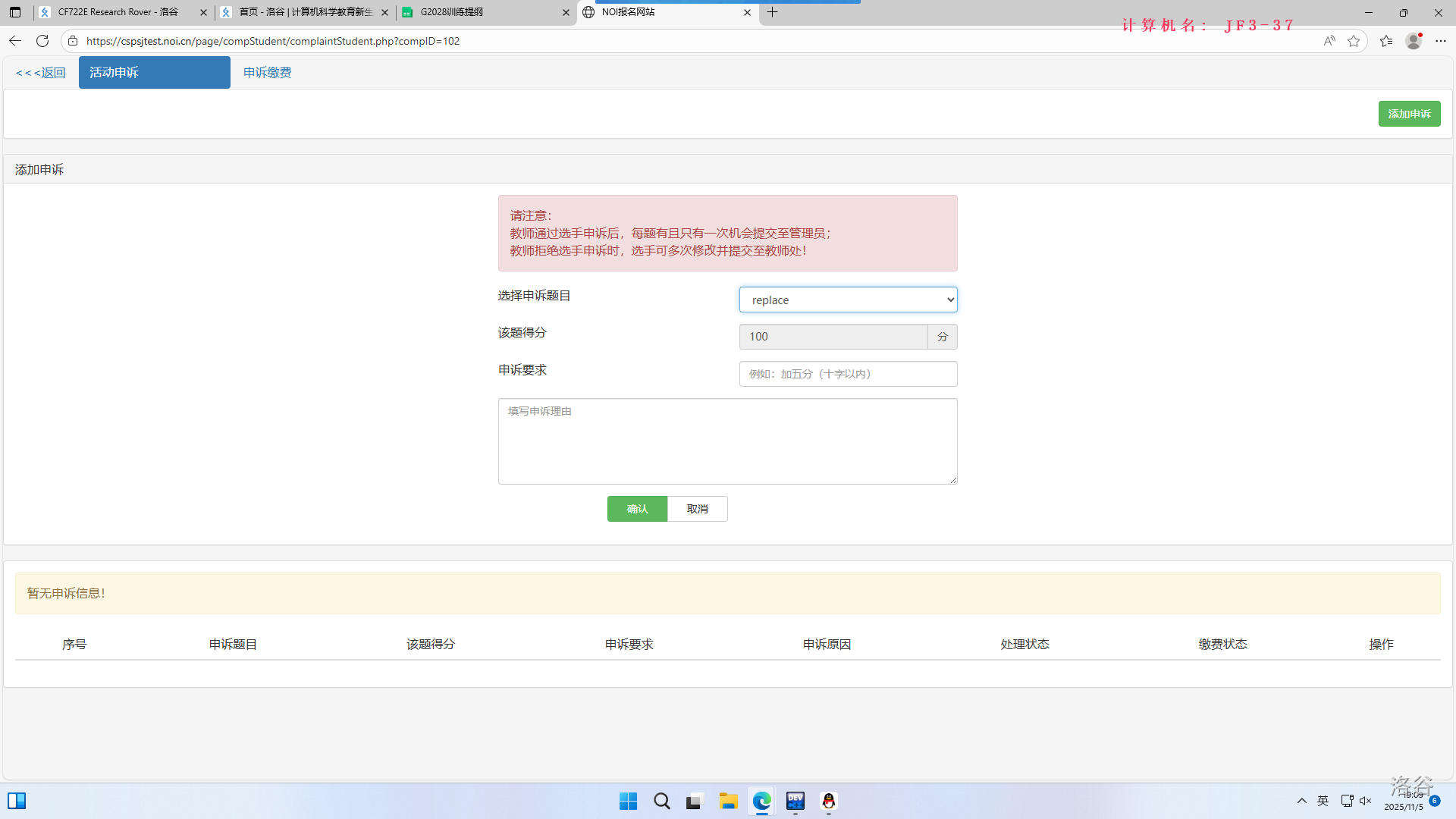Screen dimensions: 1456x819
Task: Click the <<<返回 link
Action: coord(41,73)
